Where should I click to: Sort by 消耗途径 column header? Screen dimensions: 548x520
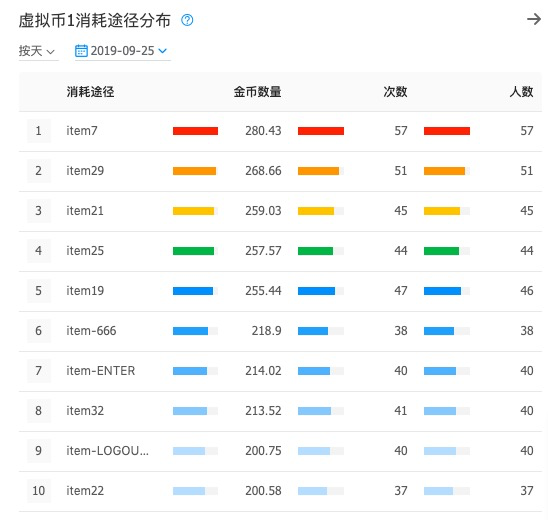[90, 92]
